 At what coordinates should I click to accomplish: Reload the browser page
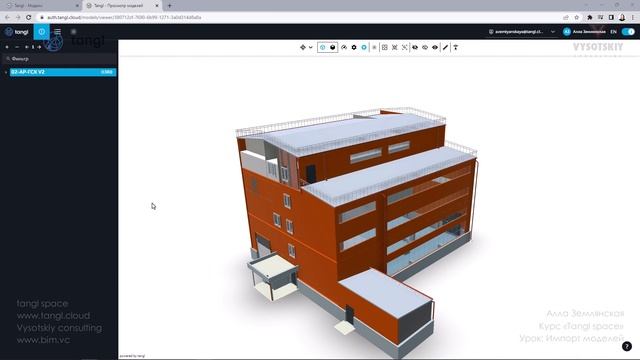point(28,18)
